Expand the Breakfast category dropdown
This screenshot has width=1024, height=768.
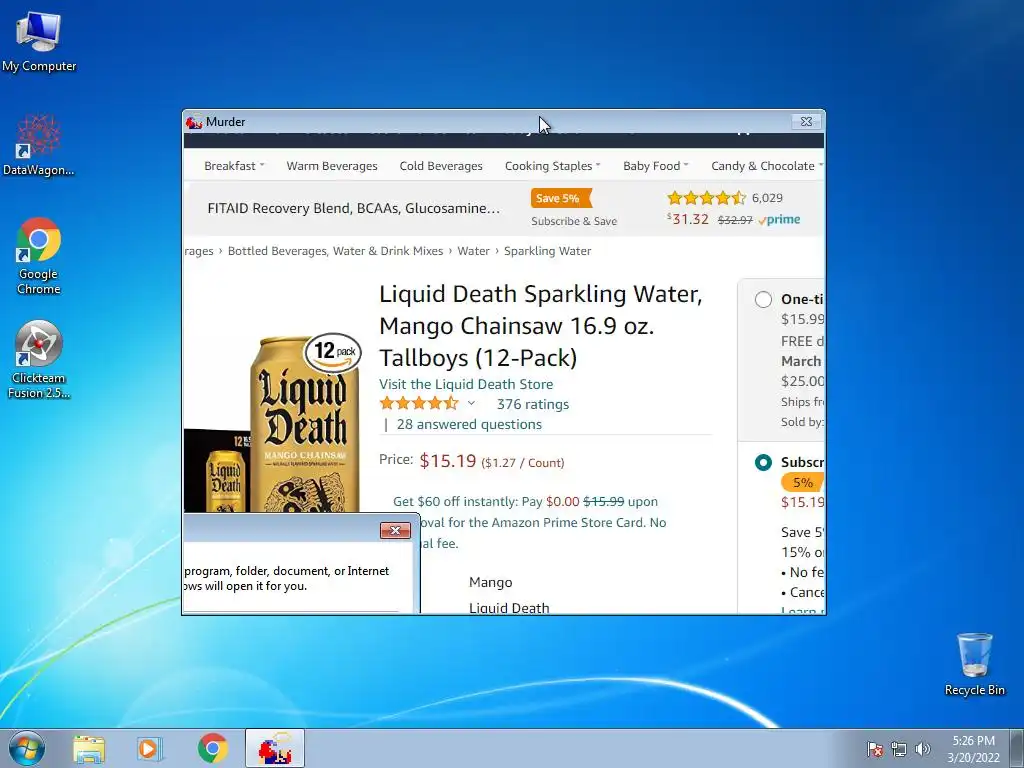pyautogui.click(x=234, y=166)
